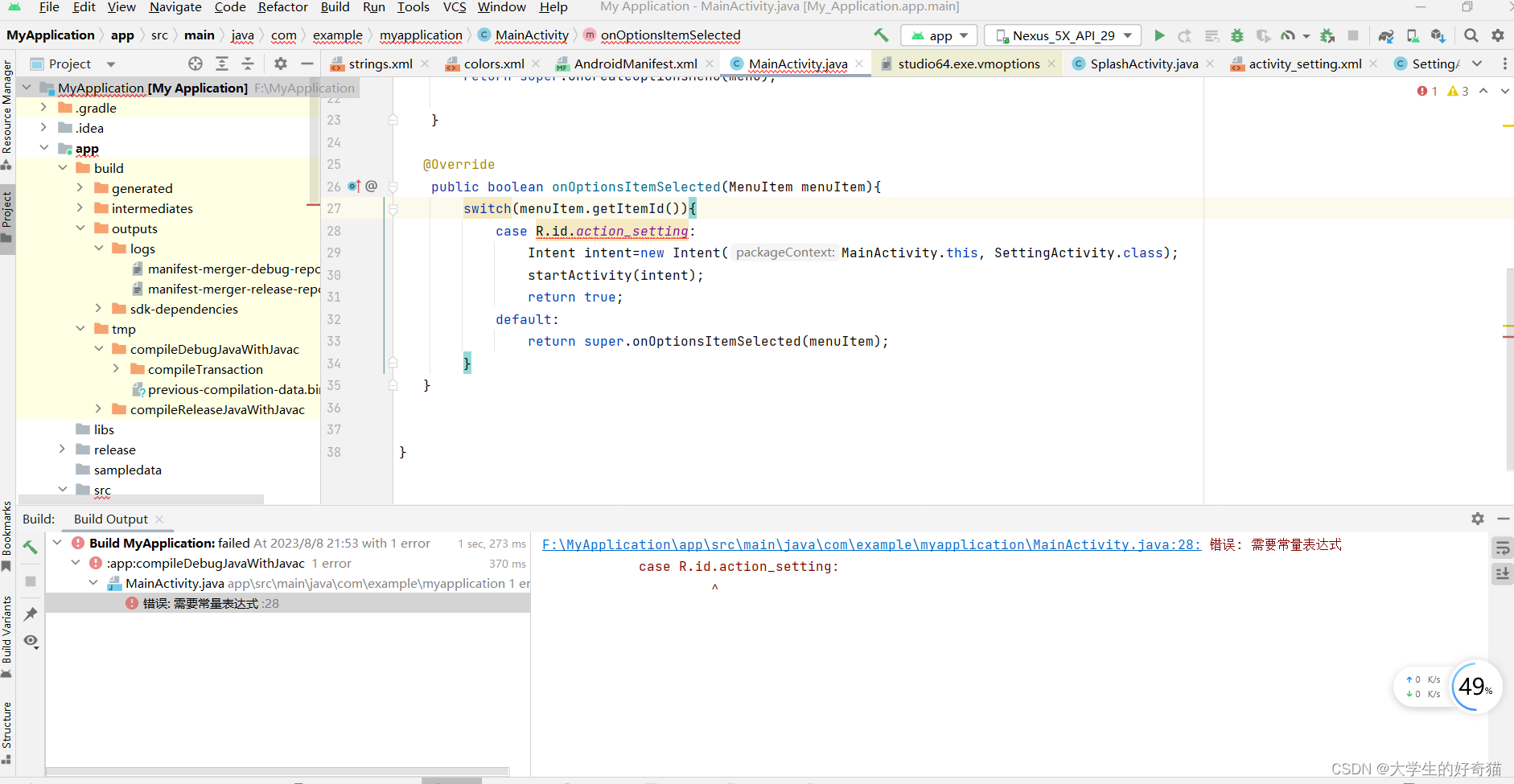This screenshot has height=784, width=1514.
Task: Sync project with Gradle files elephant icon
Action: pos(1385,35)
